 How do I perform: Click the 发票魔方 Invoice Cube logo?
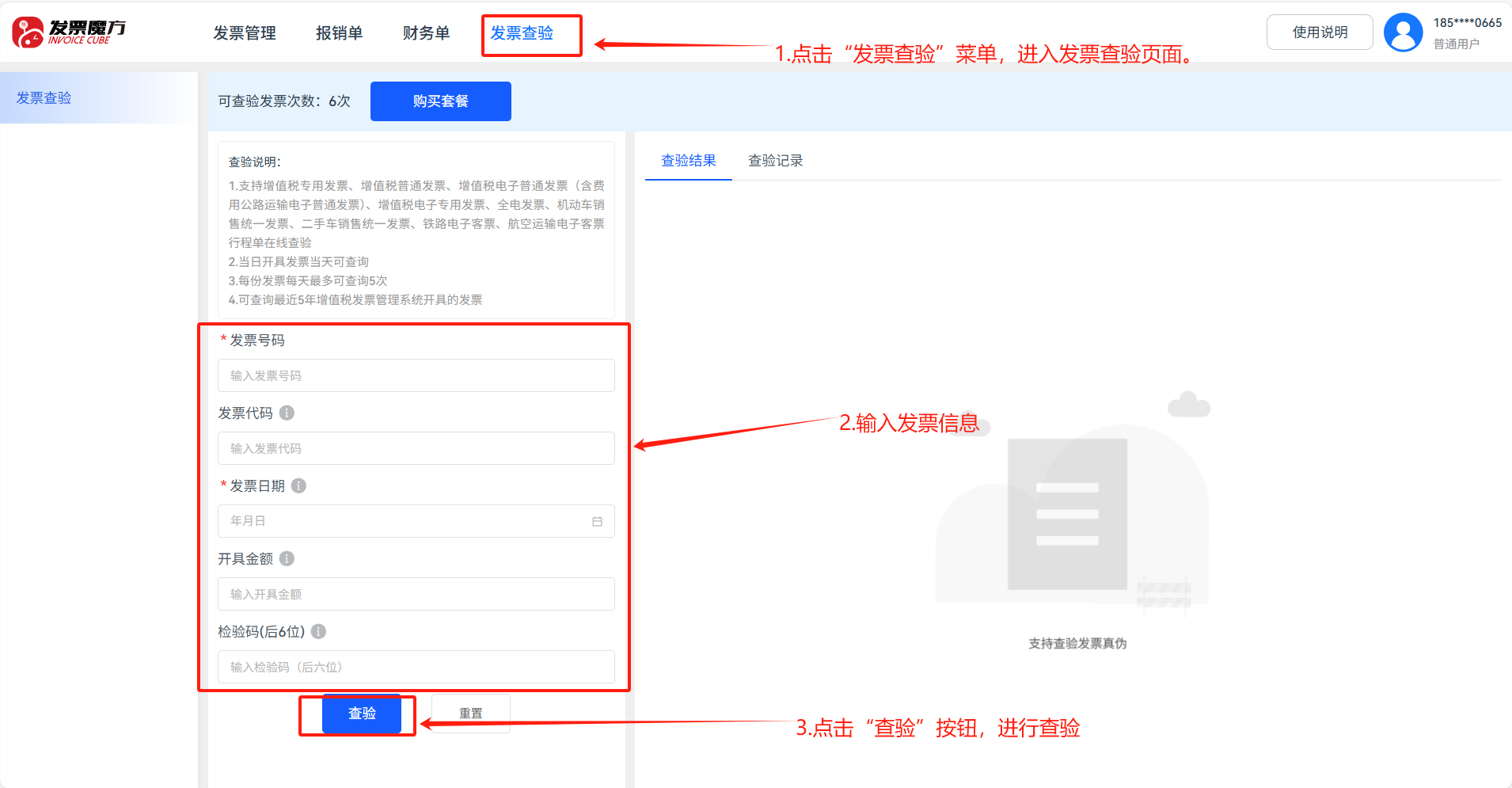click(x=69, y=32)
